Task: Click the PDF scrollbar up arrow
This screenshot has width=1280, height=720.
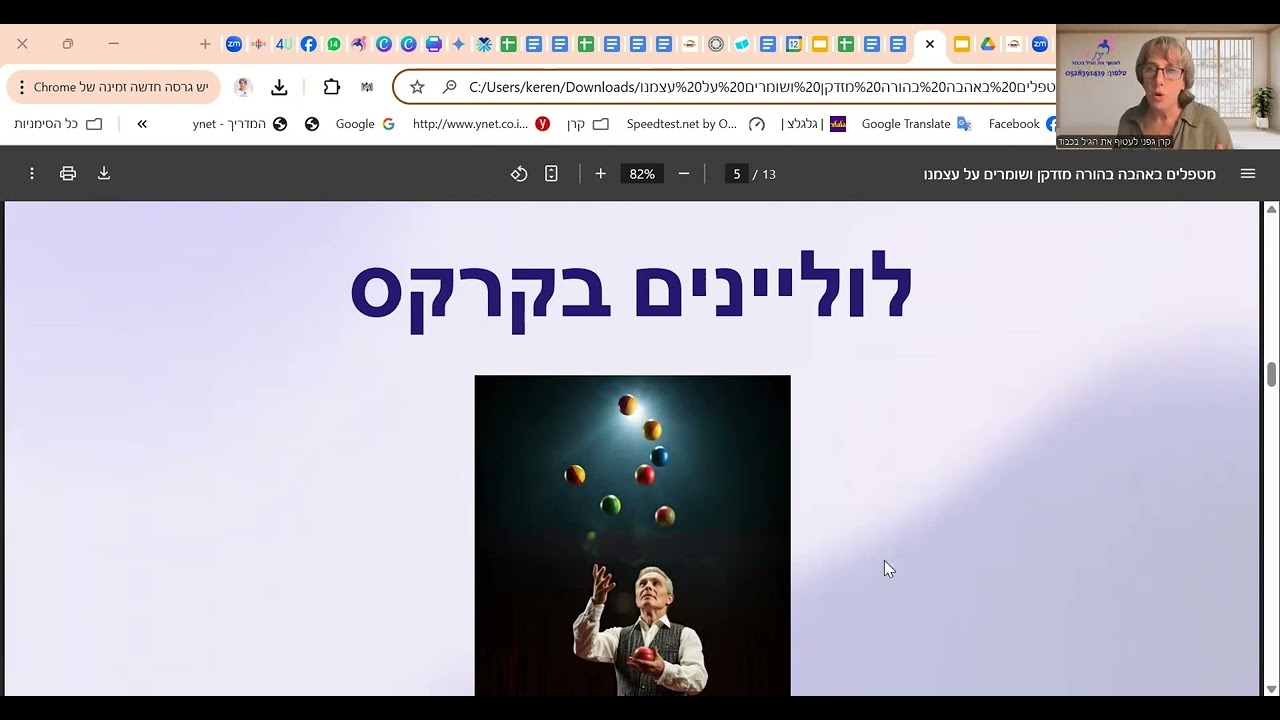Action: 1271,209
